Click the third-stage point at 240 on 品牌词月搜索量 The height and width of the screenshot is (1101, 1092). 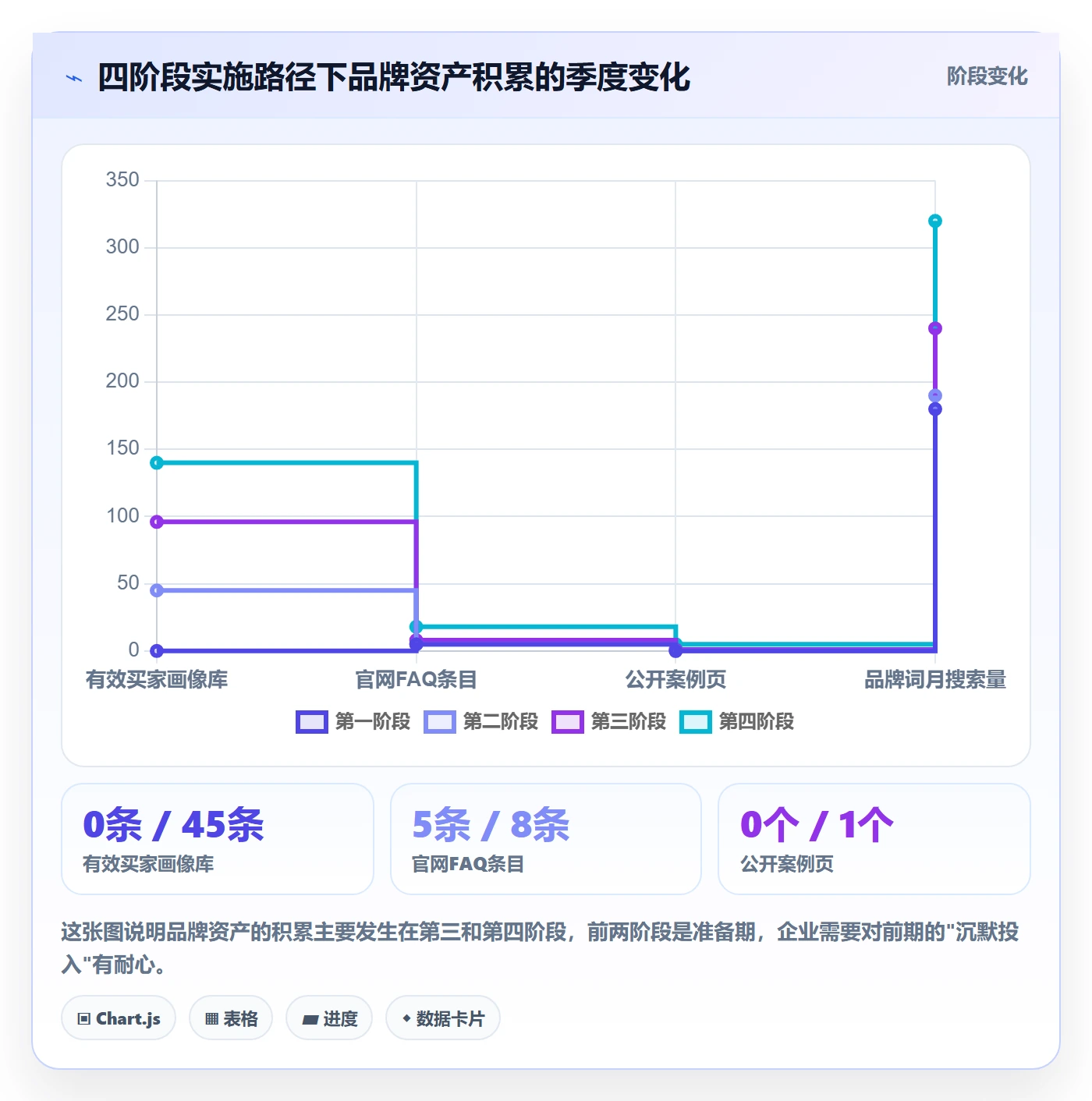pos(935,328)
